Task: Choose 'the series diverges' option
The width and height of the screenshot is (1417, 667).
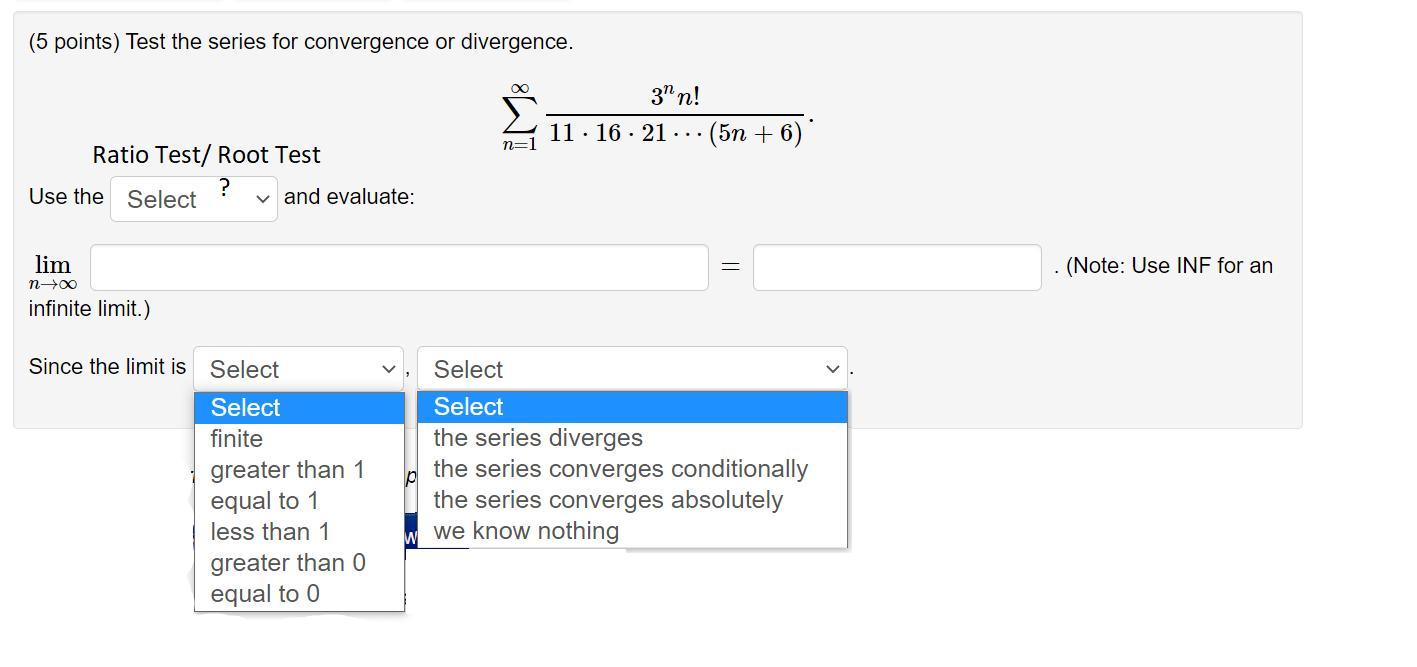Action: pos(537,438)
